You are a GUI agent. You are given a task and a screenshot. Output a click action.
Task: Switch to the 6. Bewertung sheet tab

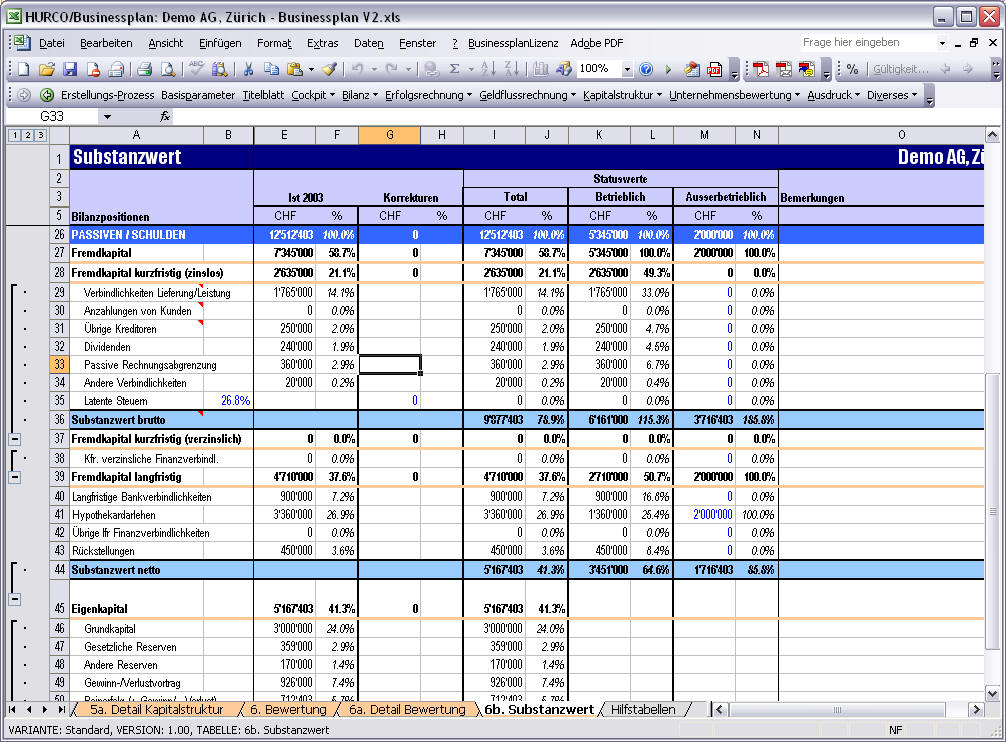coord(288,709)
